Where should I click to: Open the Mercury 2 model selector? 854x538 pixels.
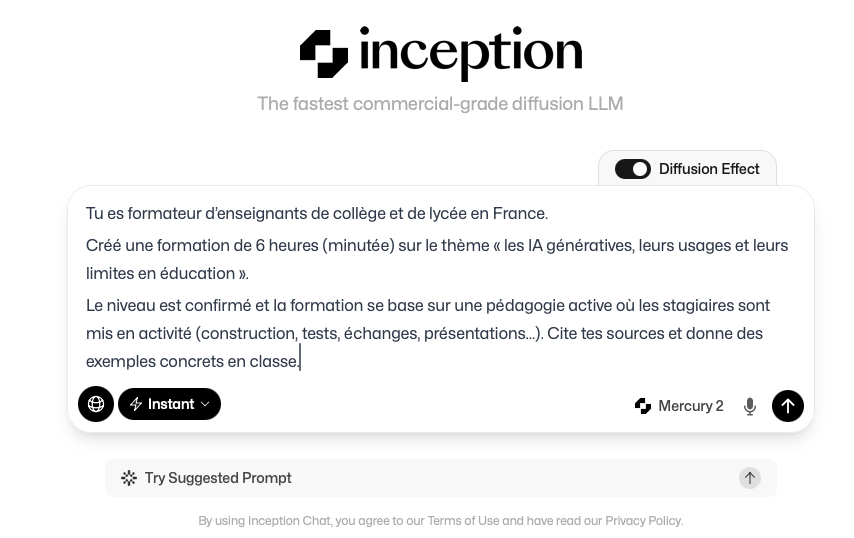[x=690, y=406]
